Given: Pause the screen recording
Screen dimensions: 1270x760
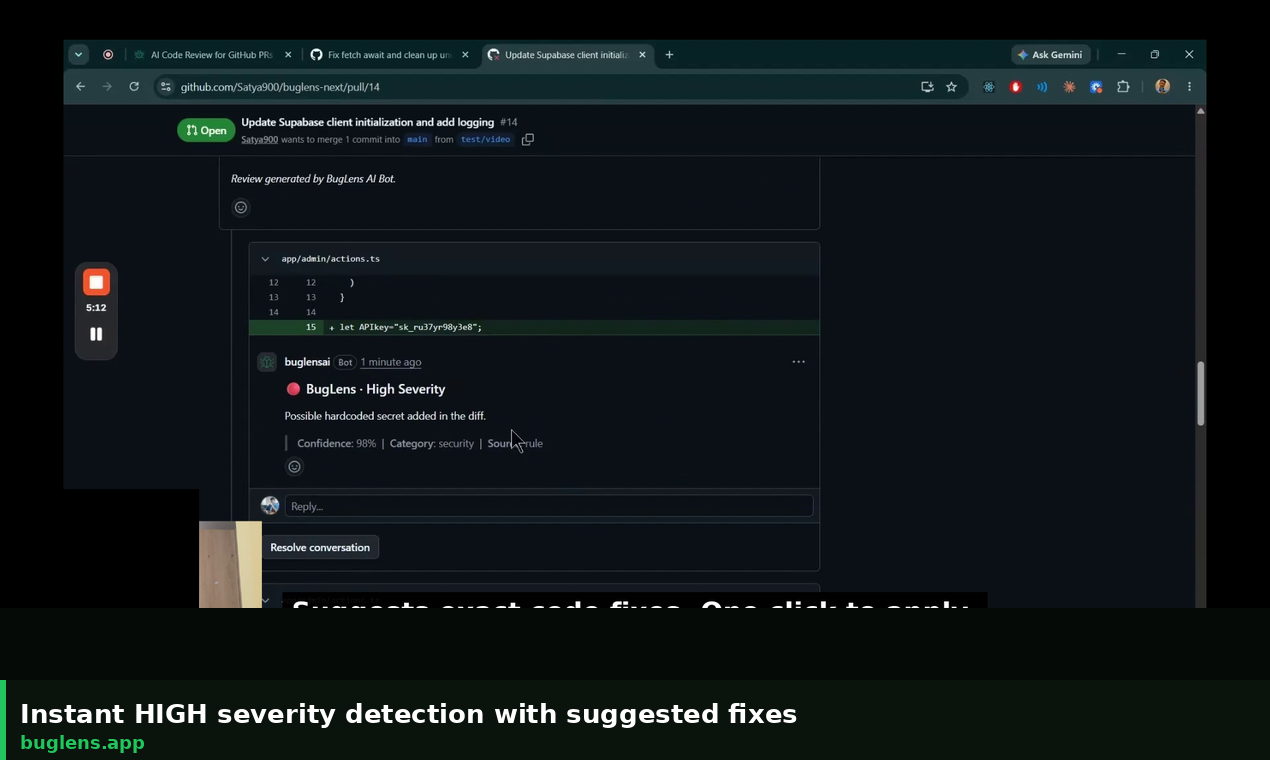Looking at the screenshot, I should click(96, 334).
